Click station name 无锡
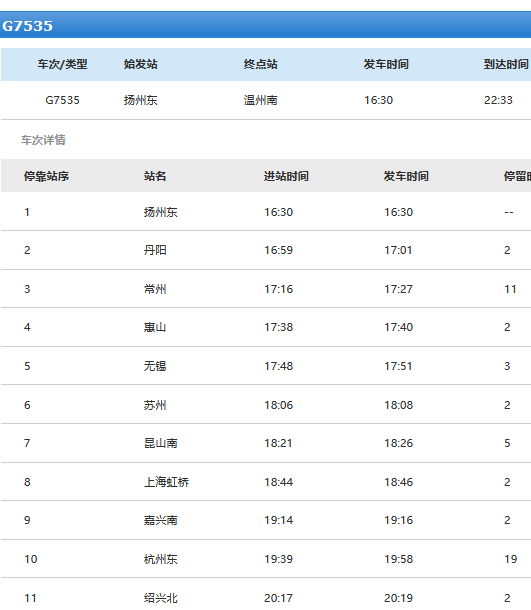The image size is (531, 610). (x=155, y=366)
